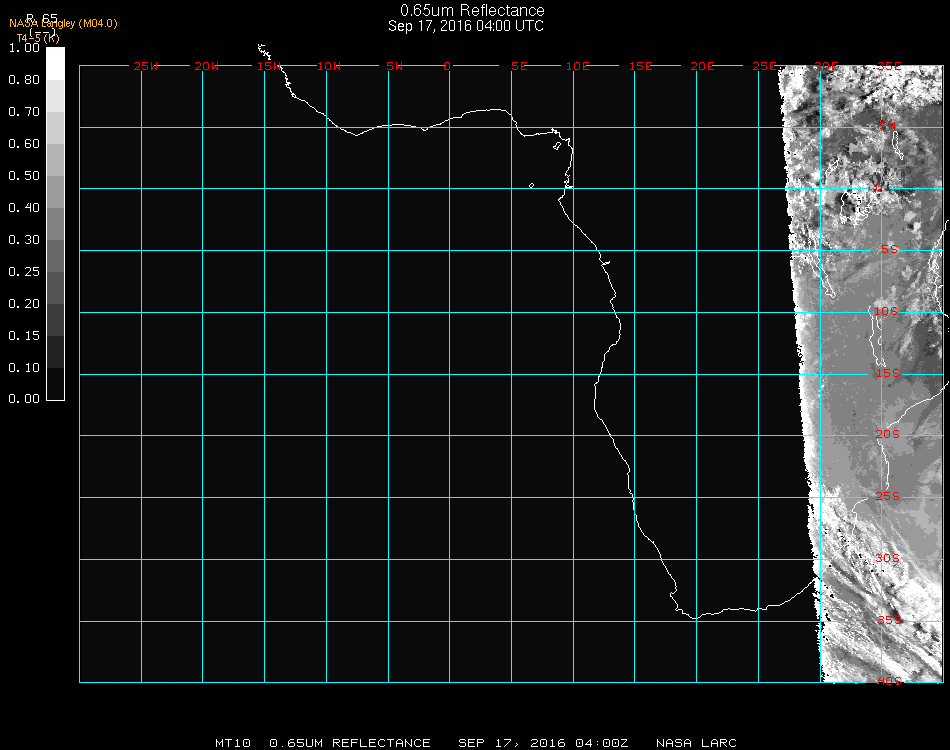Click the NASA LARC text in the footer
950x750 pixels.
click(x=696, y=743)
